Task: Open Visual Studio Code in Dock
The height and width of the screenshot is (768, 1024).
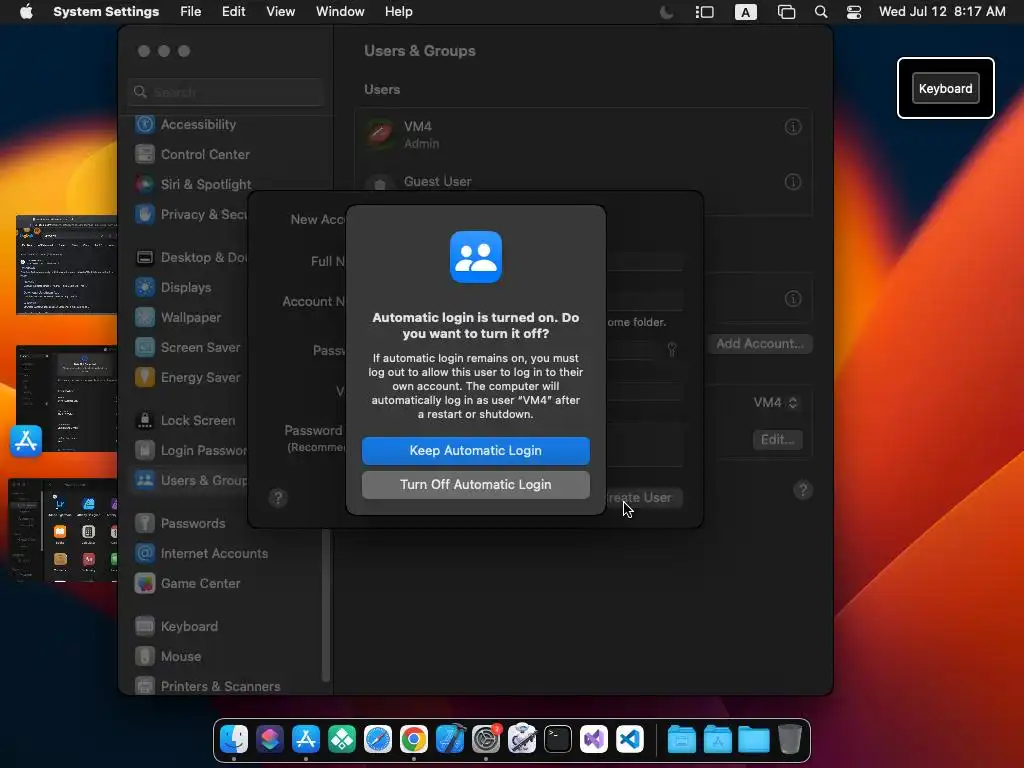Action: tap(630, 739)
